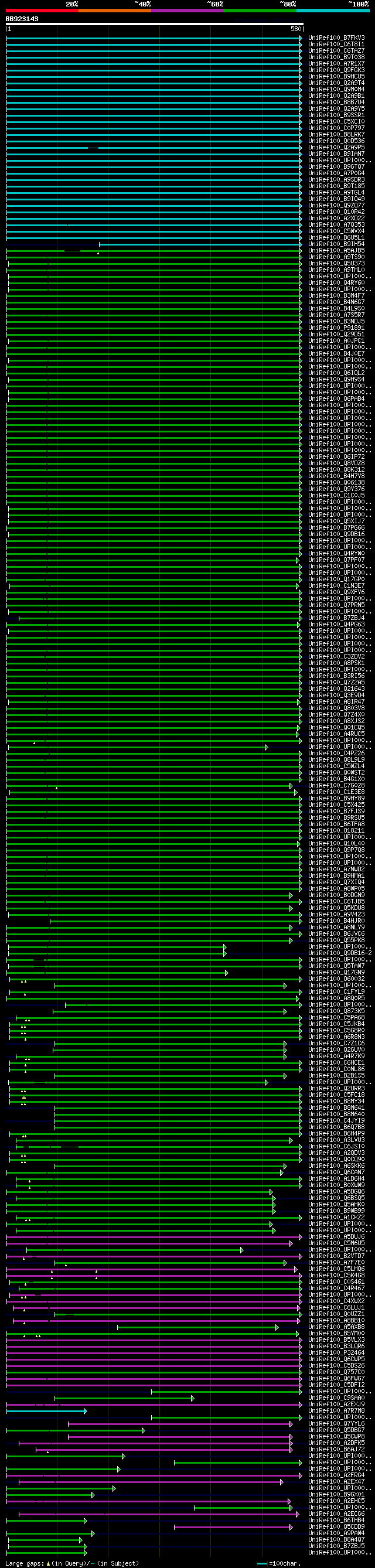Select label UniRef100_B9IQ49
The height and width of the screenshot is (1568, 375).
(x=337, y=199)
